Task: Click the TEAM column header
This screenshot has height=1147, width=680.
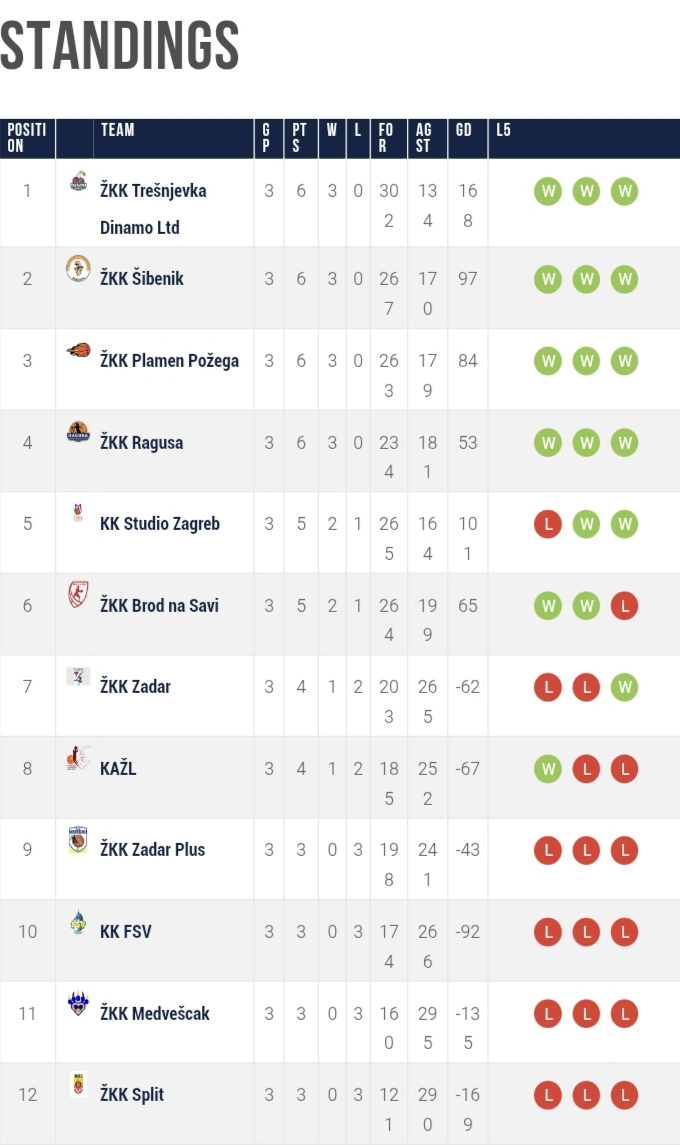Action: 117,130
